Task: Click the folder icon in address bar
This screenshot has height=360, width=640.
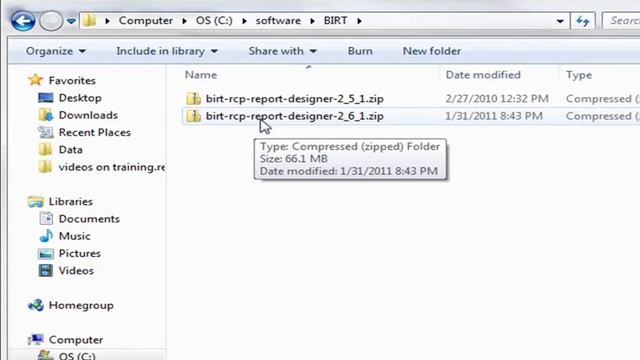Action: click(89, 20)
